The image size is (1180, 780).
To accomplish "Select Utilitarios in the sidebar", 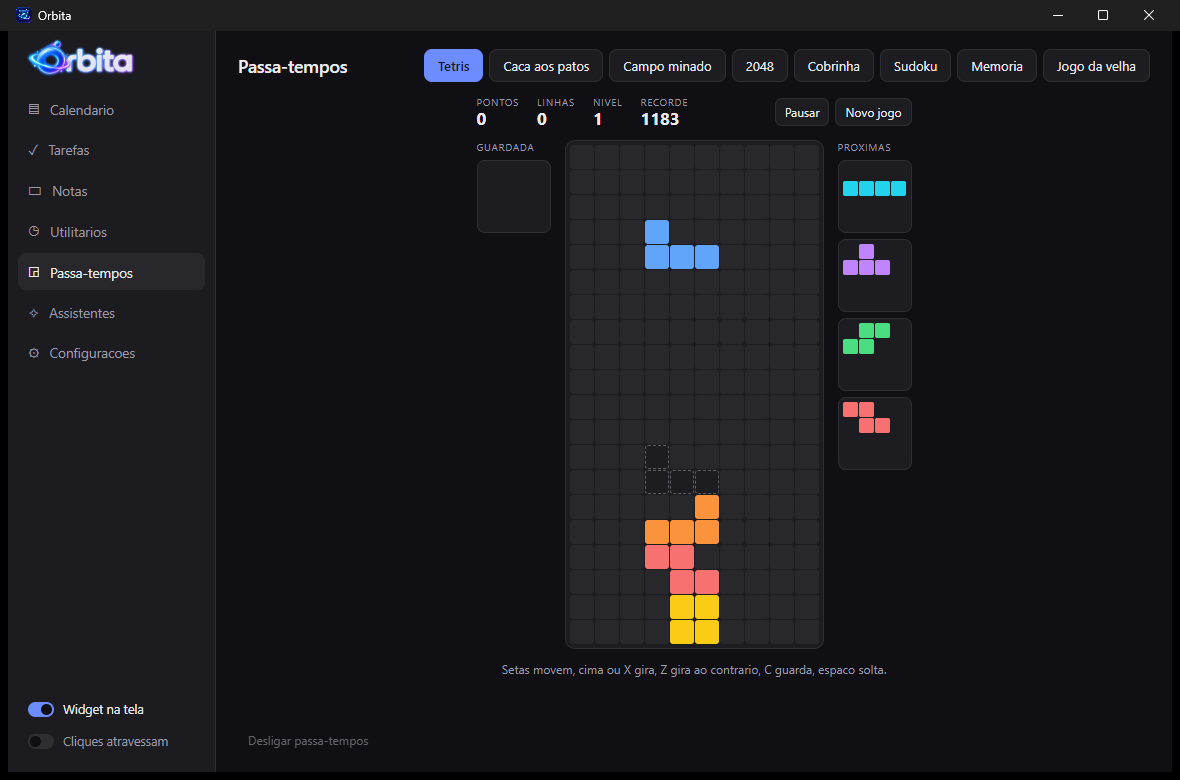I will pos(111,232).
